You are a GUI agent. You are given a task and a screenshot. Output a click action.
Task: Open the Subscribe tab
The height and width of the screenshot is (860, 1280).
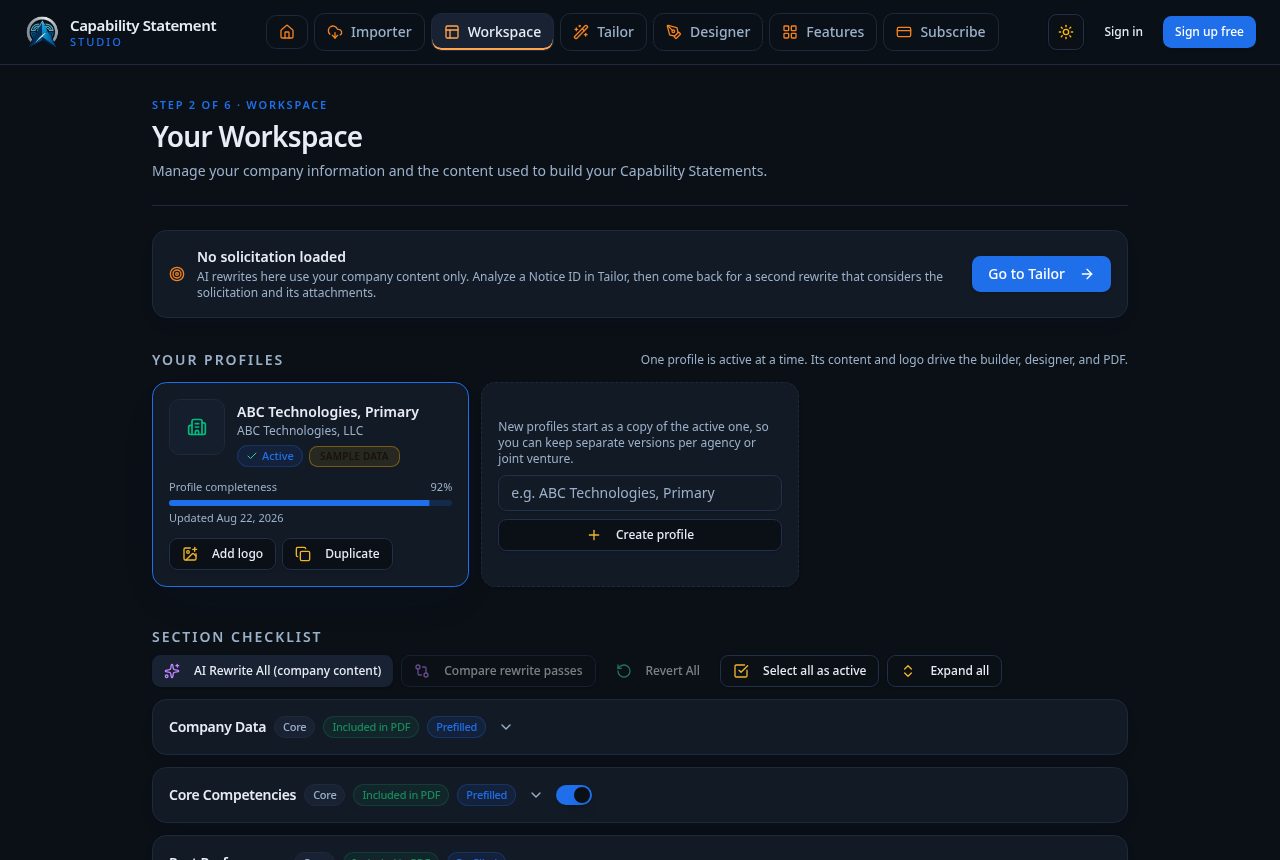(x=941, y=32)
